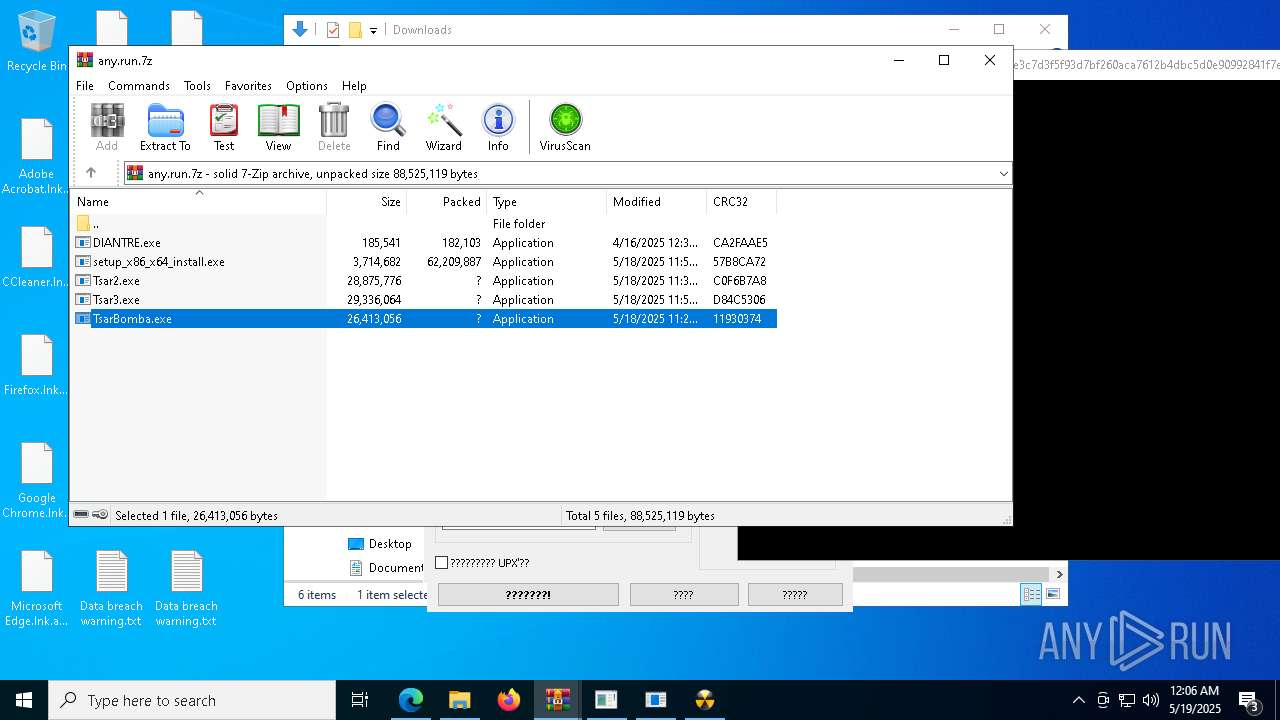
Task: Sort by Size column header
Action: [366, 202]
